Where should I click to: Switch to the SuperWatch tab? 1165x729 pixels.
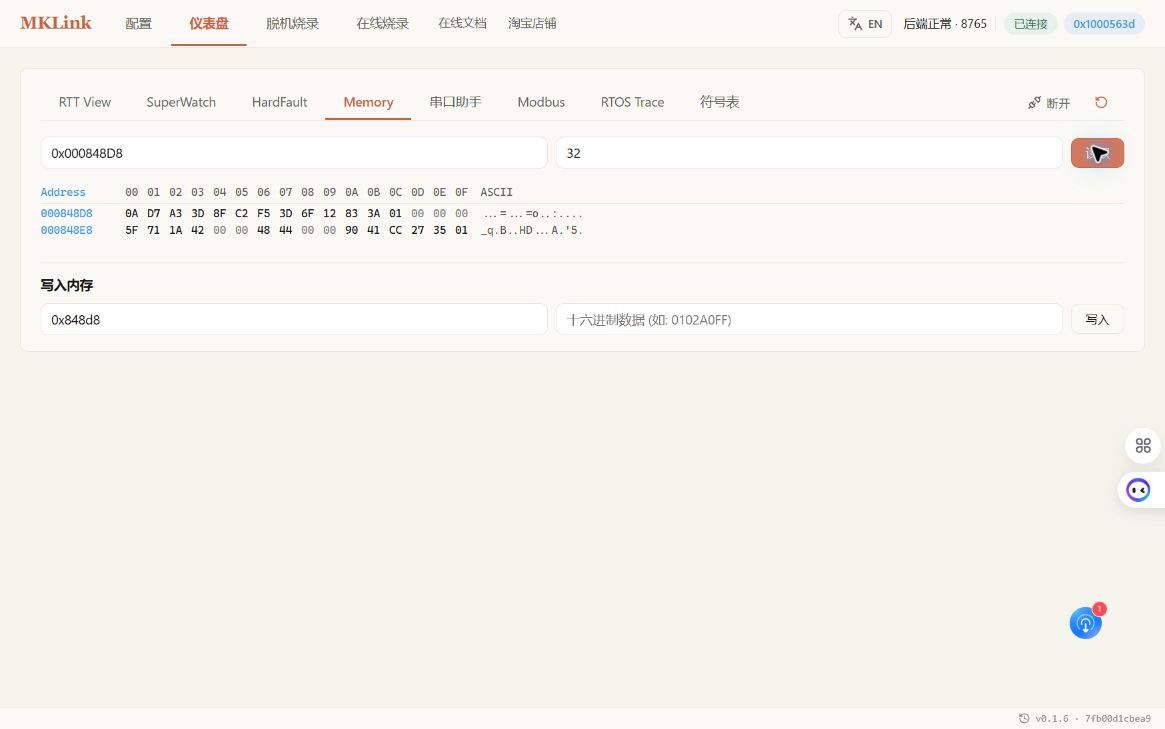point(181,103)
